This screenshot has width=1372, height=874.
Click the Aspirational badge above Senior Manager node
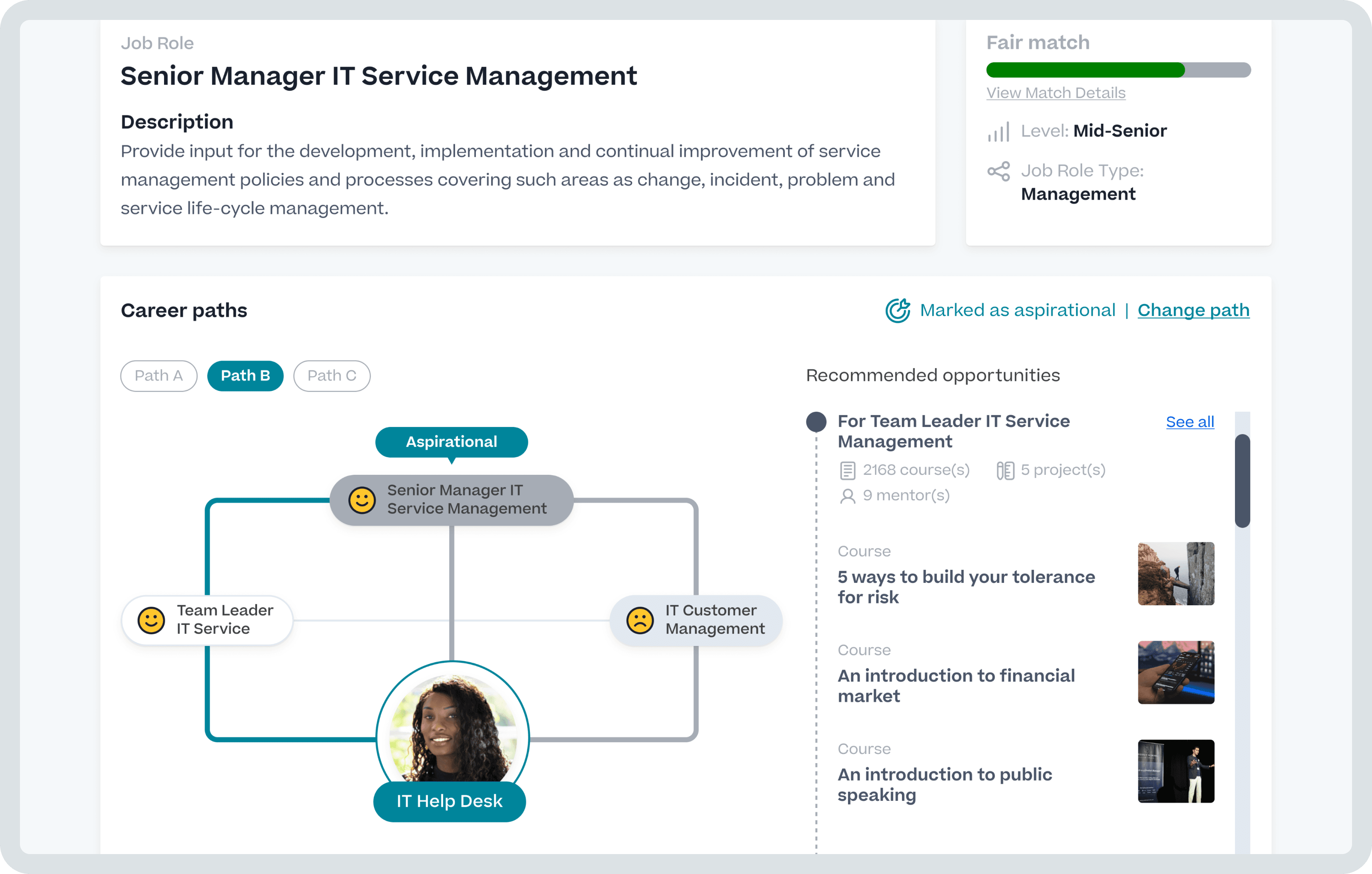(x=451, y=441)
